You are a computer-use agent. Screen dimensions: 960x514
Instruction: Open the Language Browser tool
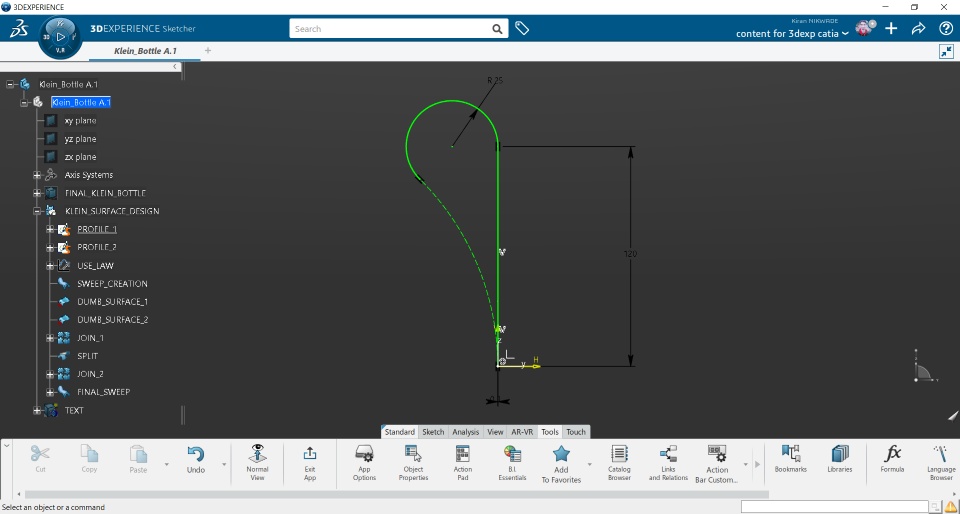click(x=941, y=461)
